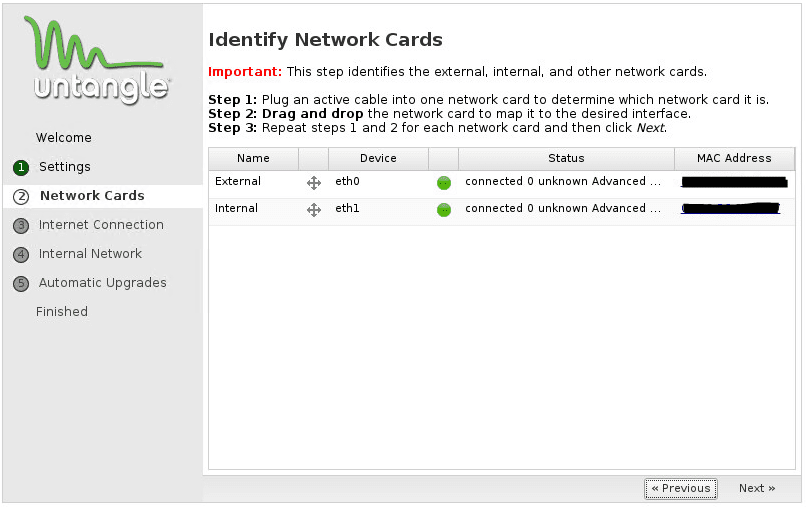Click the step 3 Internet Connection number icon

pyautogui.click(x=21, y=226)
